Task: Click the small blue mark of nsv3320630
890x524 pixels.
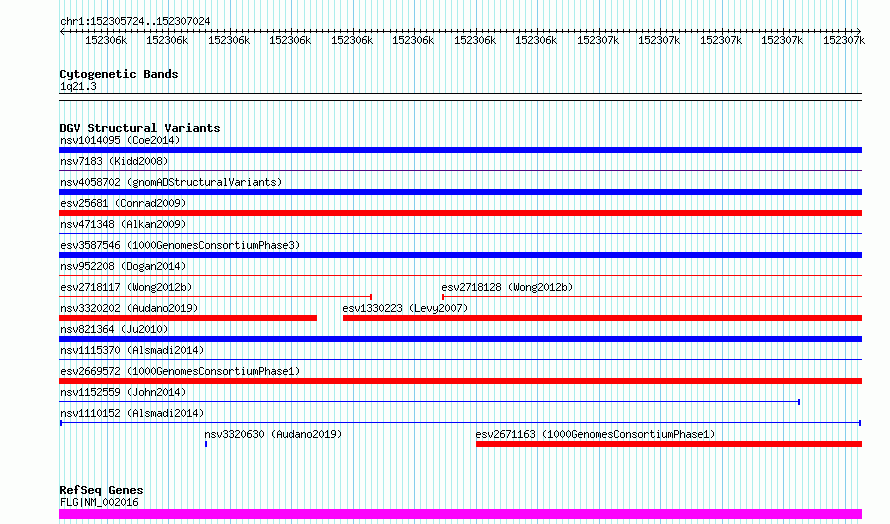Action: click(206, 444)
